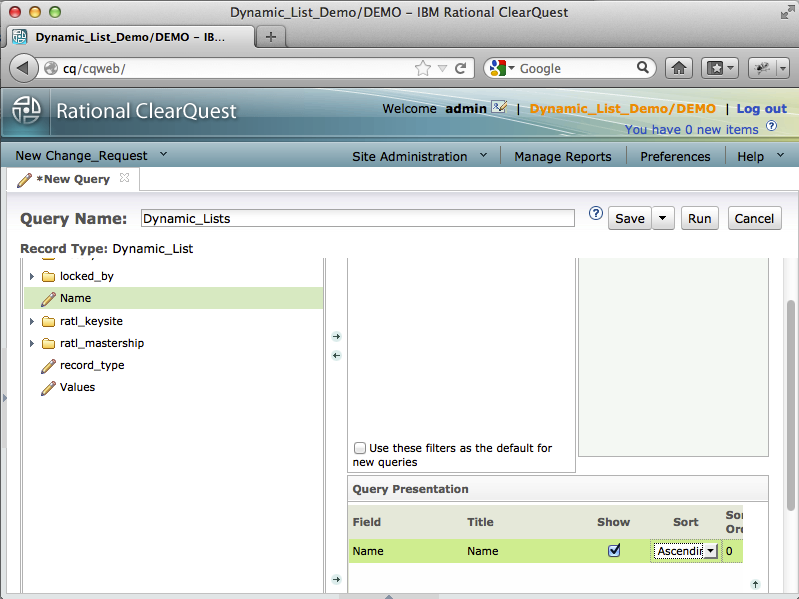Uncheck Show for the Name field
Viewport: 799px width, 599px height.
click(x=614, y=551)
